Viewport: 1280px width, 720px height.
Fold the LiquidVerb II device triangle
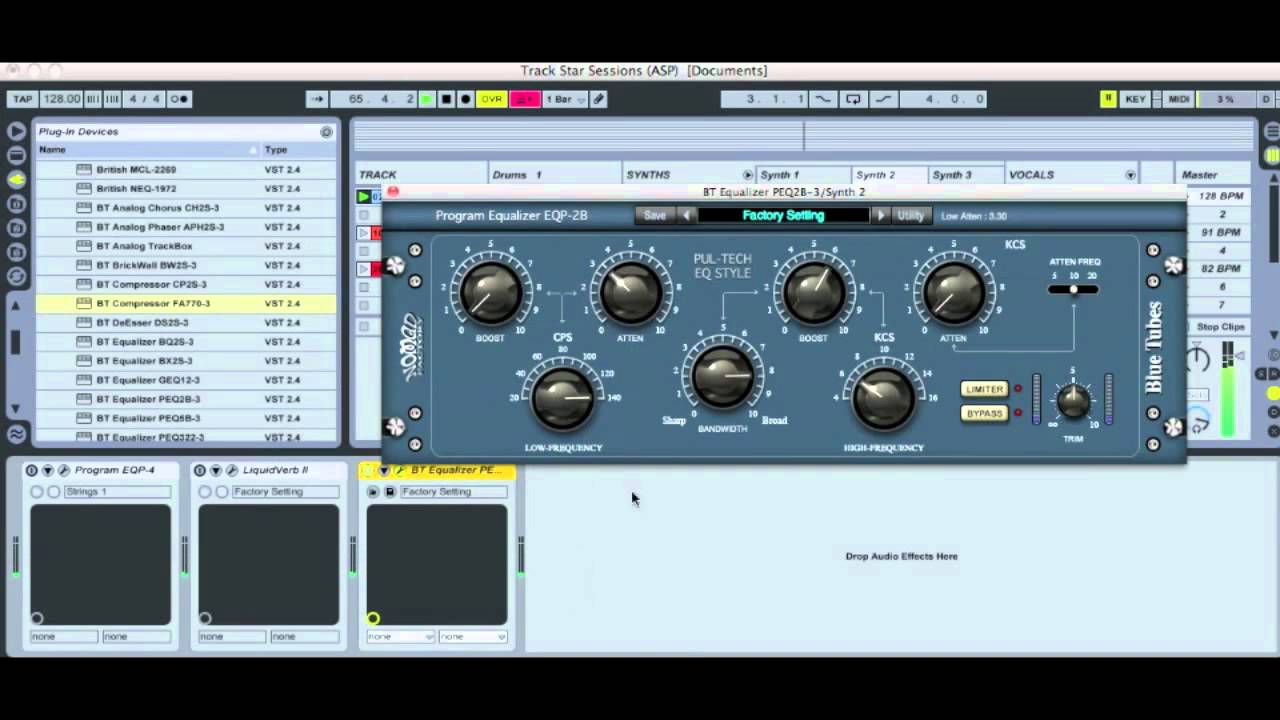click(215, 470)
